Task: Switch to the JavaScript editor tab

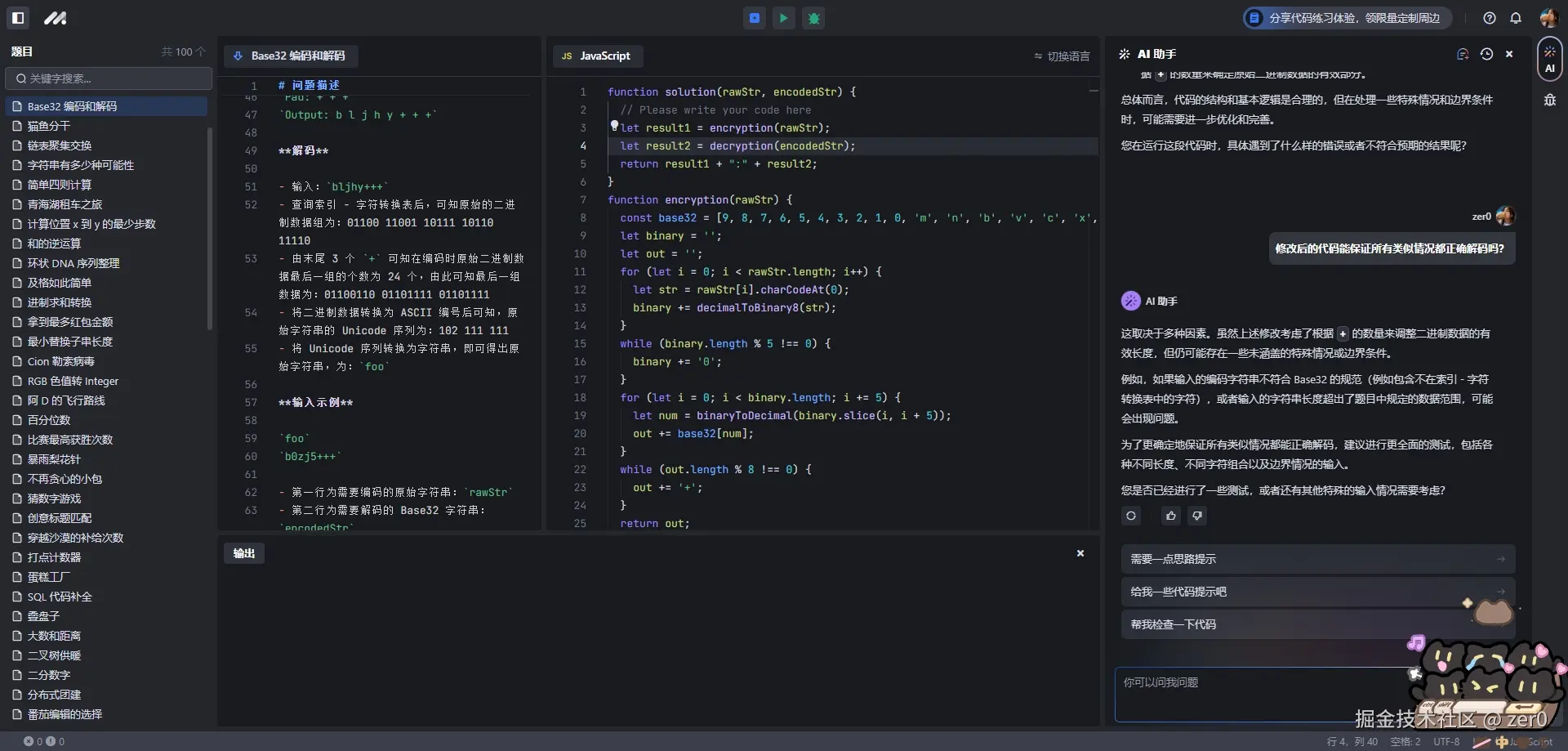Action: coord(597,56)
